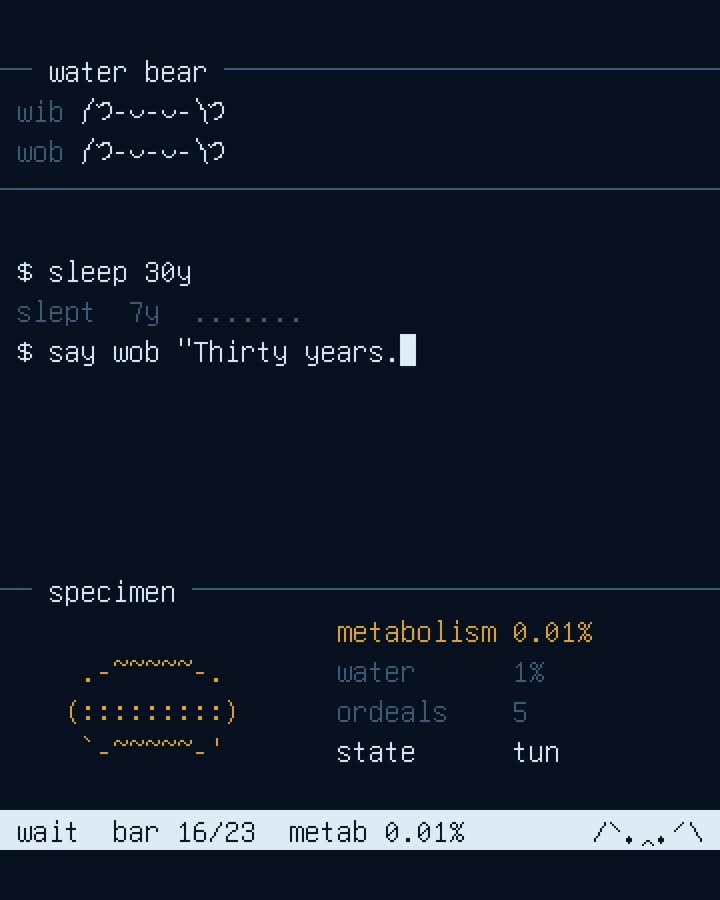The image size is (720, 900).
Task: Open the 'specimen' panel header
Action: (x=112, y=592)
